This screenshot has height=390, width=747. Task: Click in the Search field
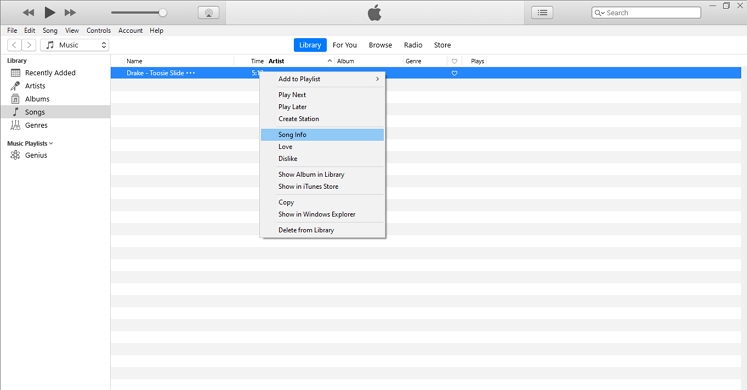[x=646, y=13]
